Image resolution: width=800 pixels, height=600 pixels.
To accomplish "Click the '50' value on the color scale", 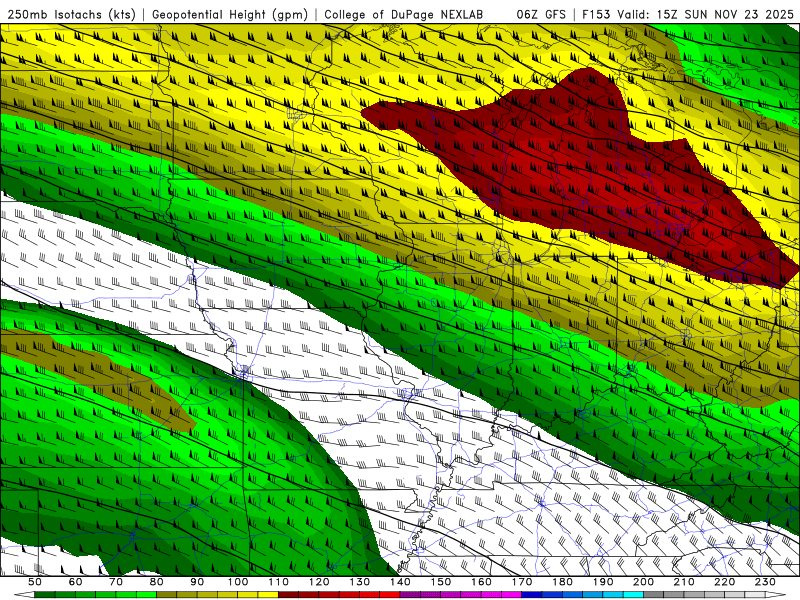I will tap(35, 582).
